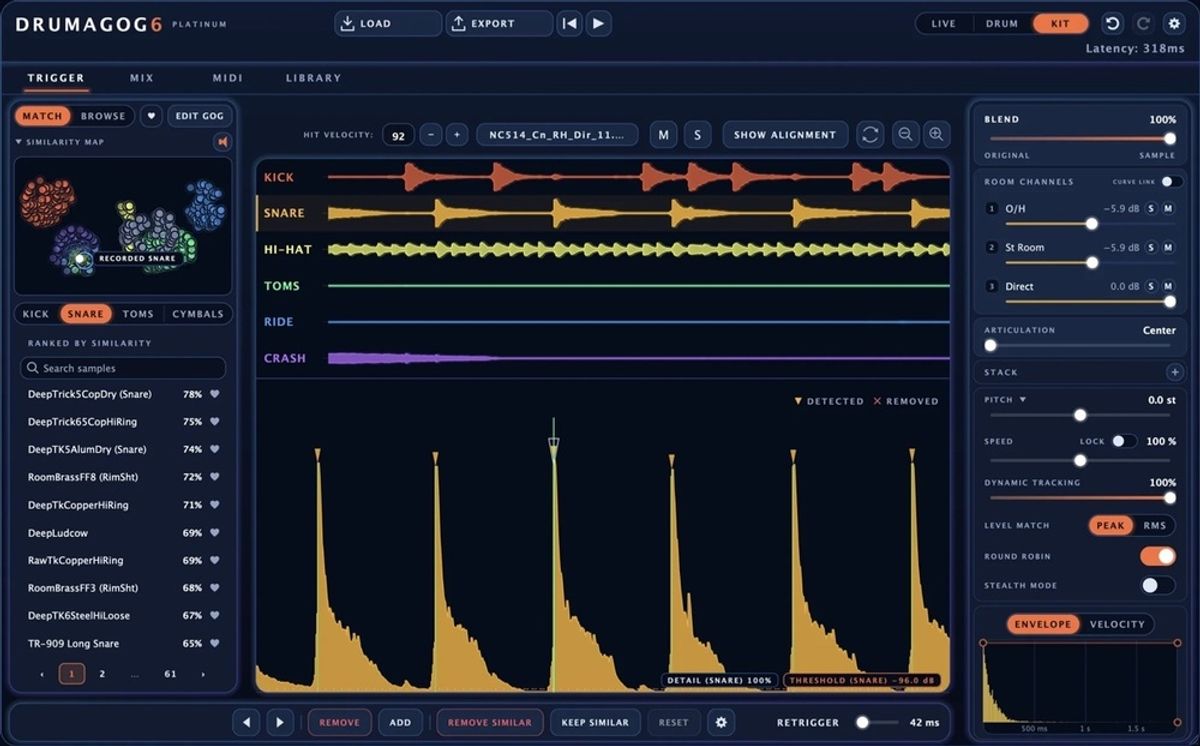Favorite DeepTrick5CopDry (Snare) heart
The height and width of the screenshot is (746, 1200).
coord(214,394)
